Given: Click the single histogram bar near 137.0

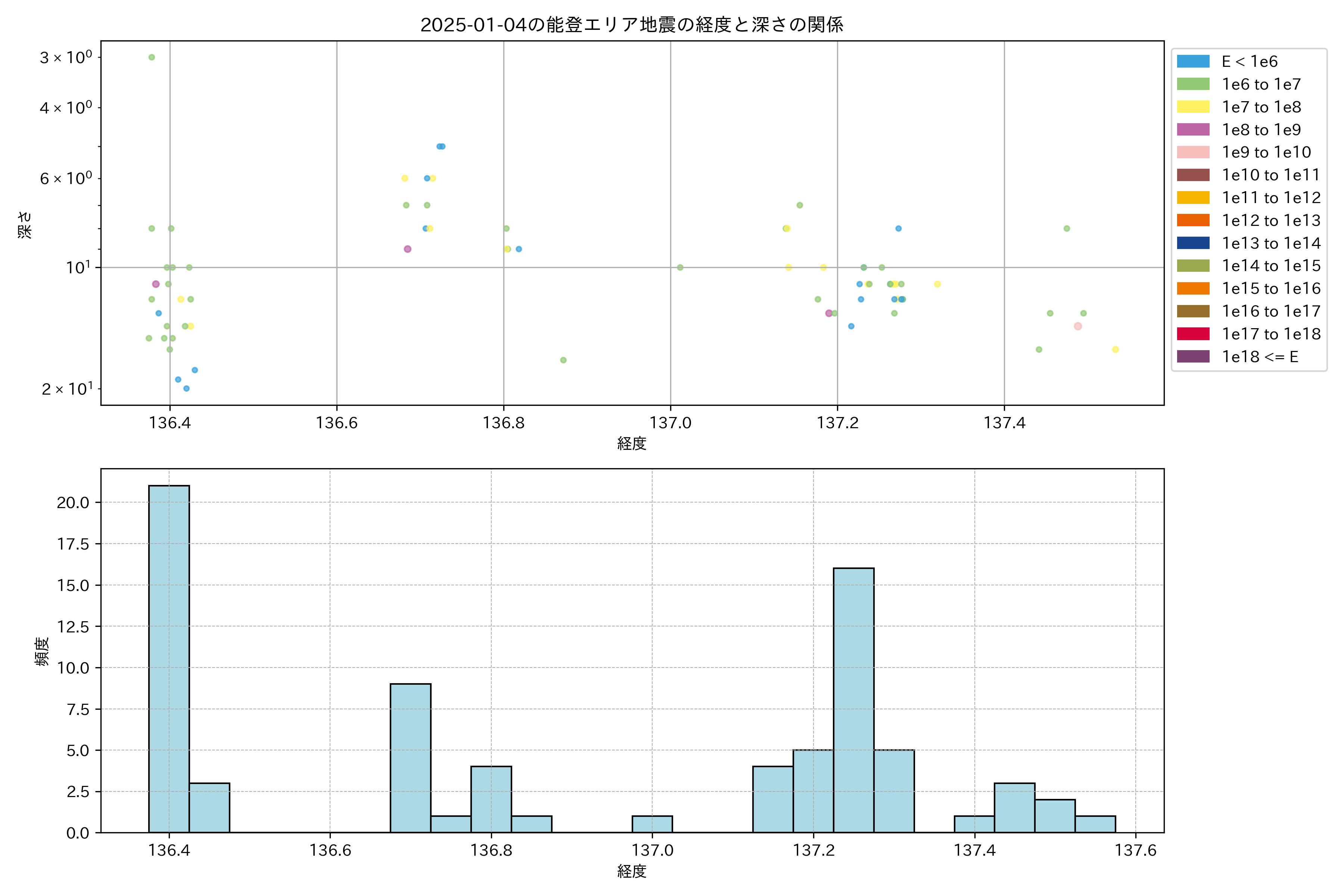Looking at the screenshot, I should tap(652, 824).
